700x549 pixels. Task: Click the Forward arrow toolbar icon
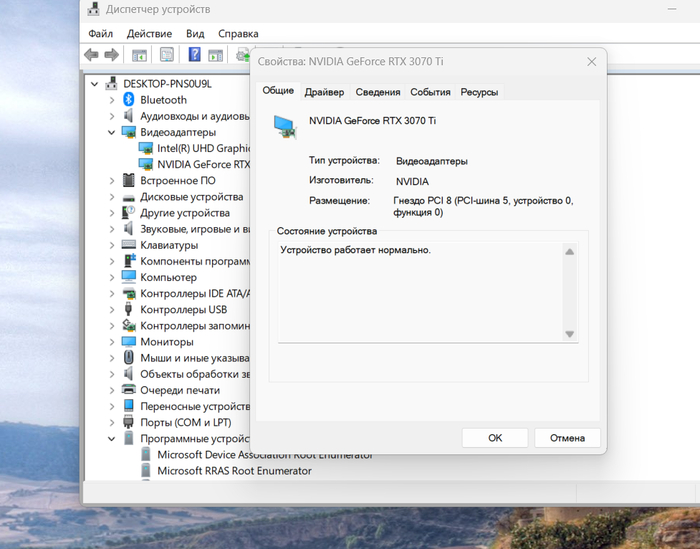(x=112, y=55)
